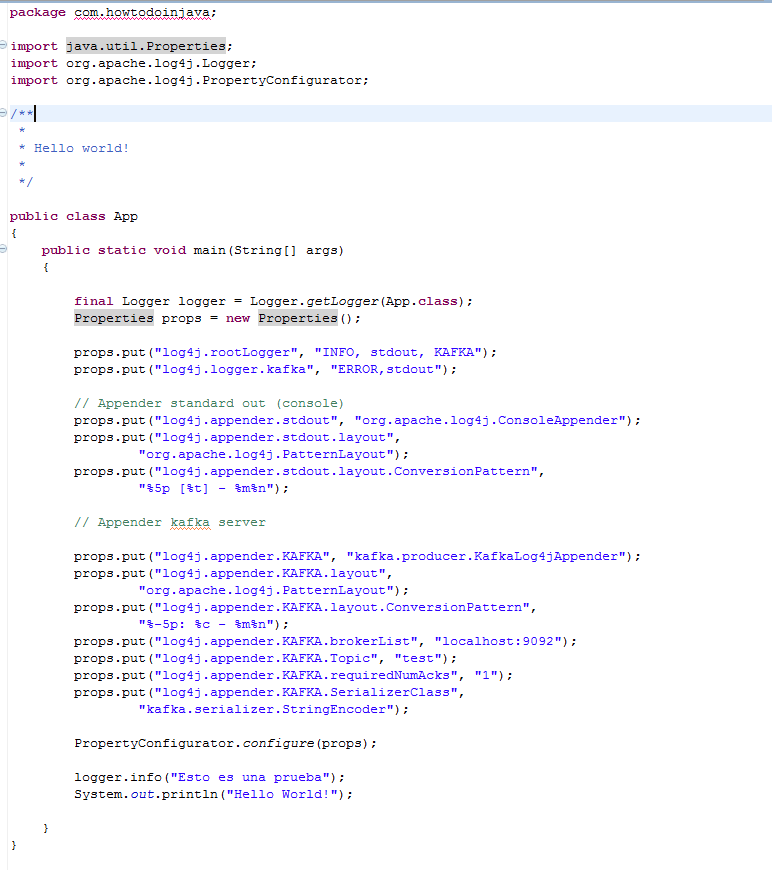Click the 'Appender standard out (console)' comment
The image size is (772, 870).
click(x=209, y=403)
